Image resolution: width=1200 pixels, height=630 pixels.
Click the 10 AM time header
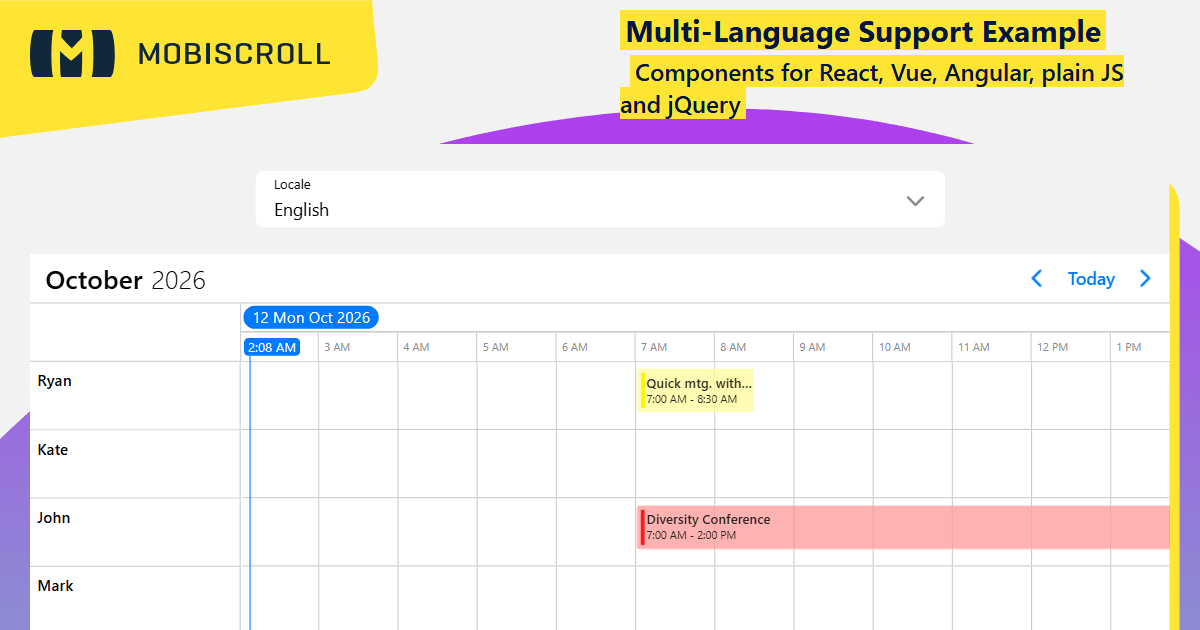pyautogui.click(x=895, y=347)
